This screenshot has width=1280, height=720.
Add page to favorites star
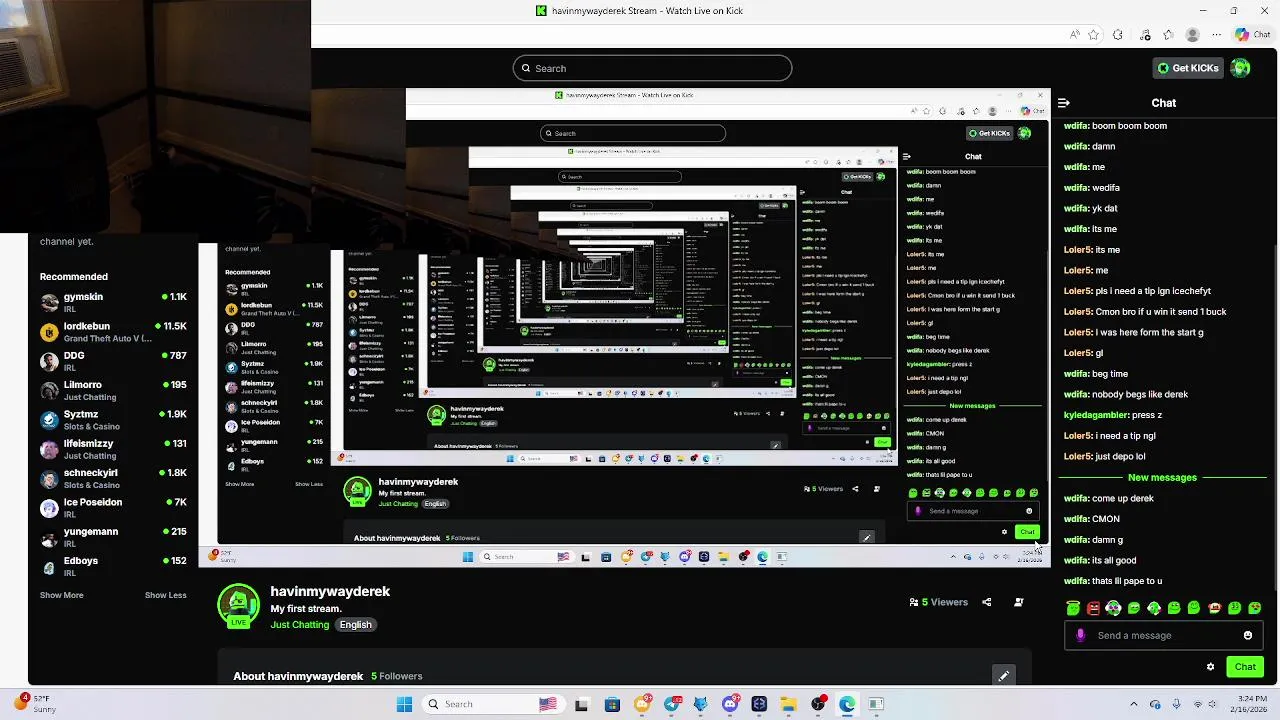(x=1094, y=35)
